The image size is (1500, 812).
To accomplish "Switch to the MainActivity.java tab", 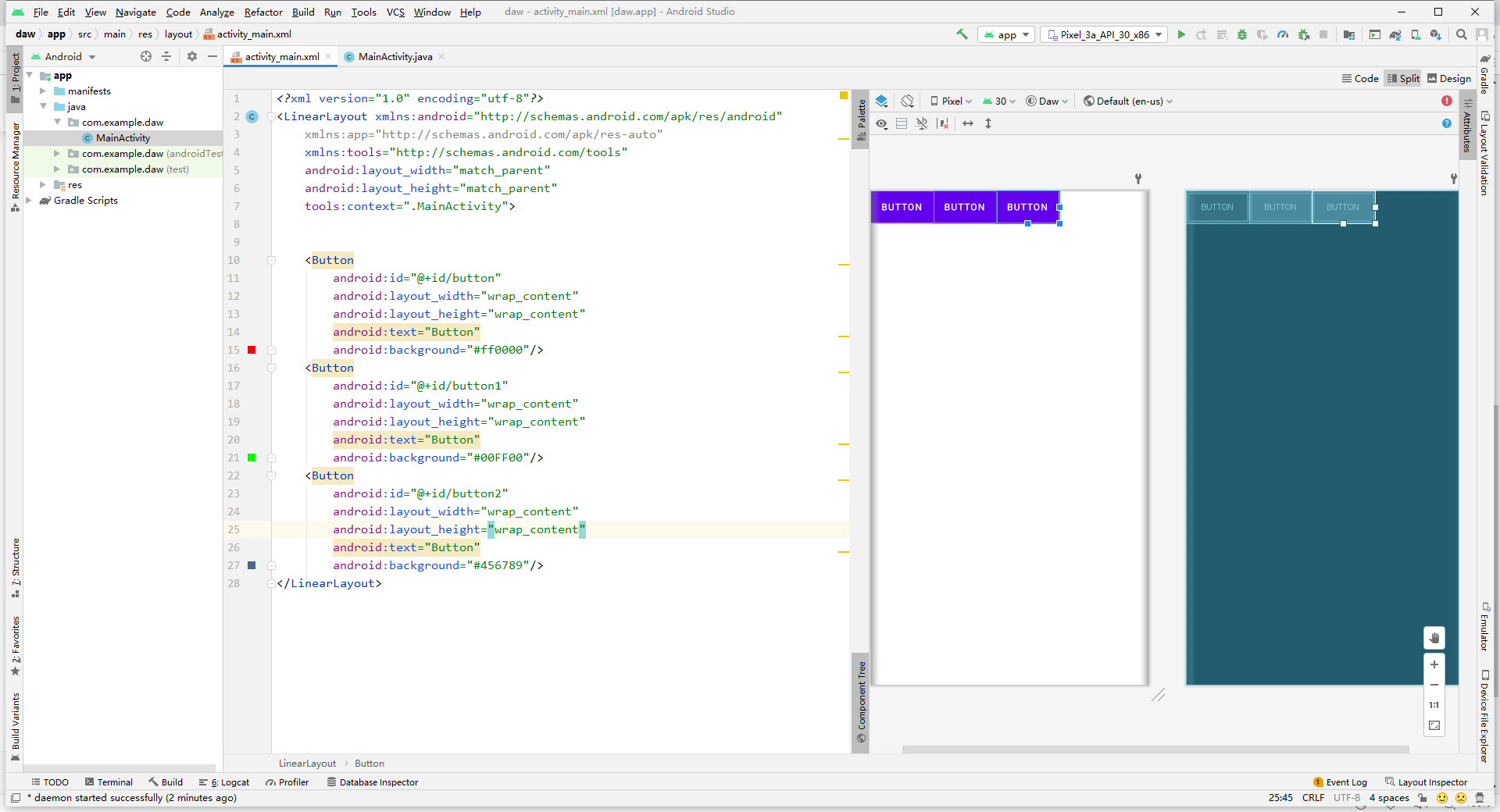I will coord(395,56).
